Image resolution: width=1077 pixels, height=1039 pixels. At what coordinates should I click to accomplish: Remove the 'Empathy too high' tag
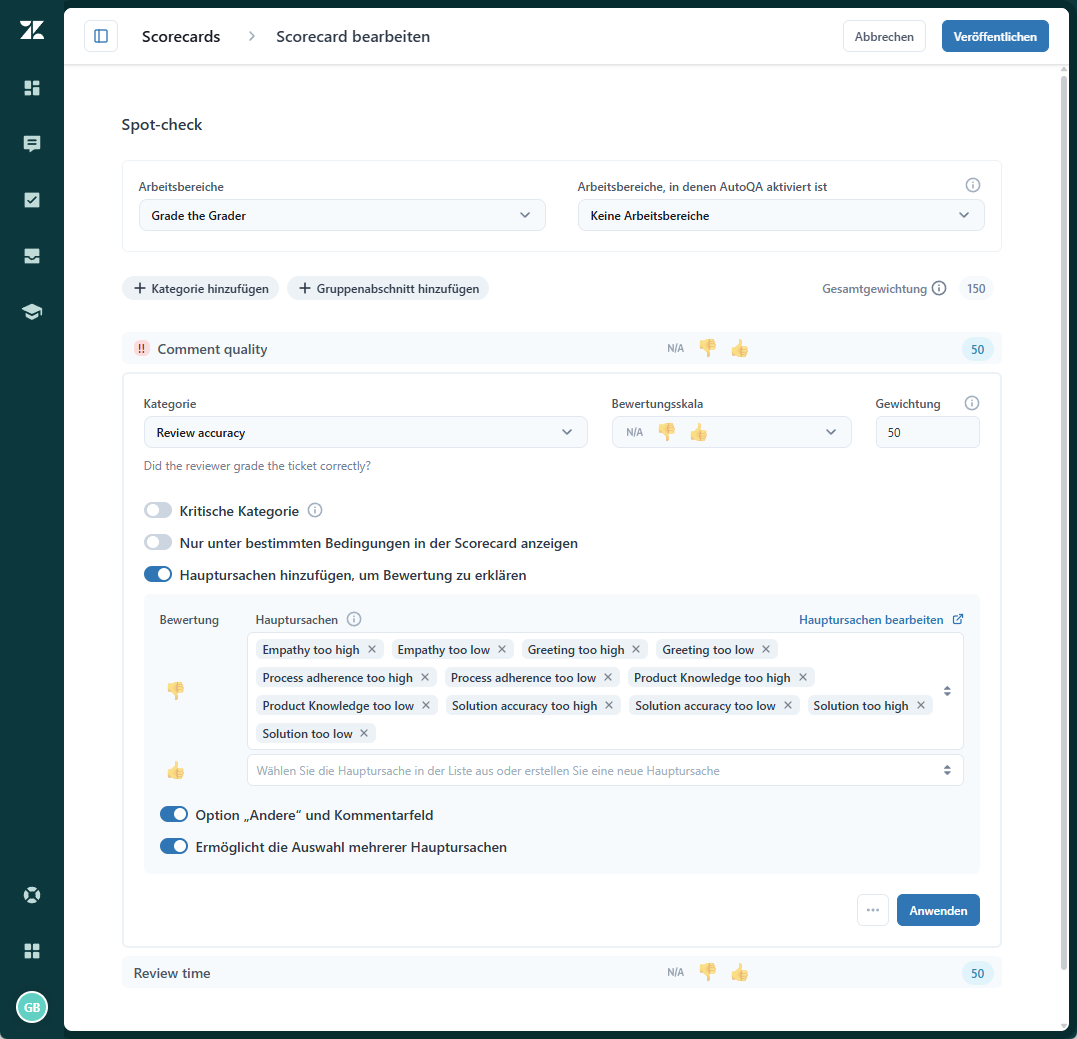click(372, 650)
